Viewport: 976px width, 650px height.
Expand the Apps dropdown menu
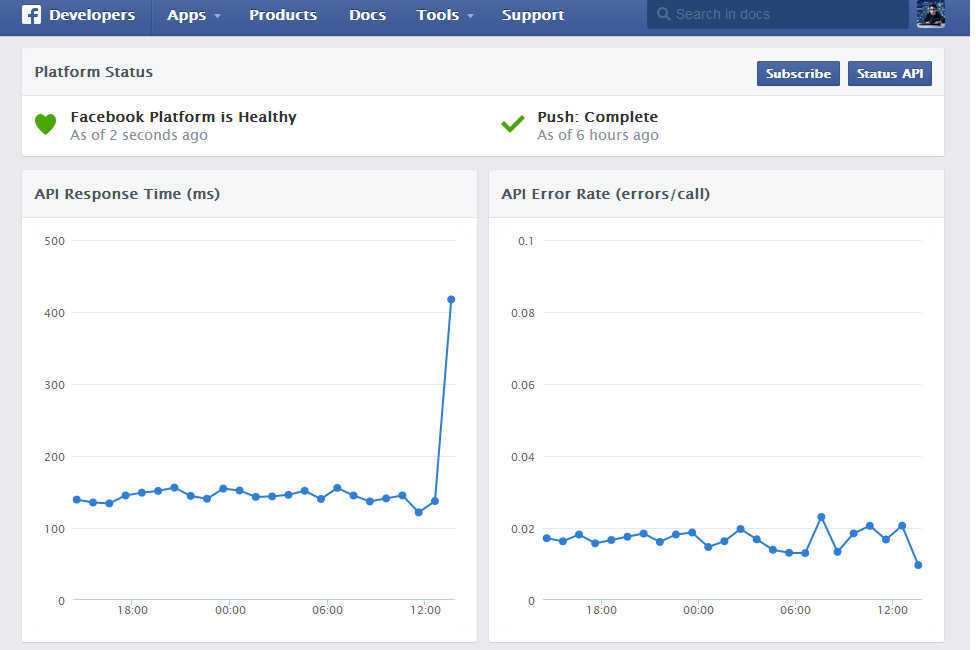tap(194, 15)
